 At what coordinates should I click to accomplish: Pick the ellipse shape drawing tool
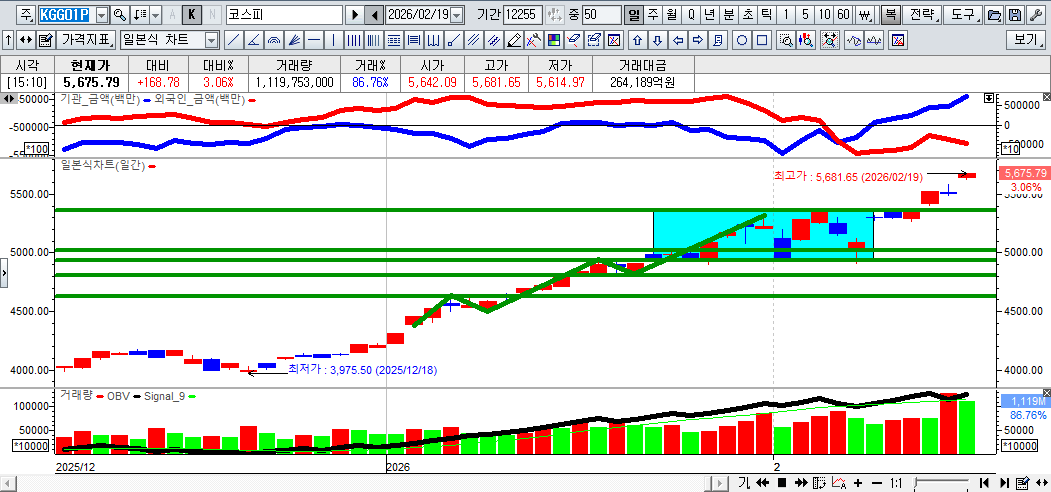coord(742,41)
